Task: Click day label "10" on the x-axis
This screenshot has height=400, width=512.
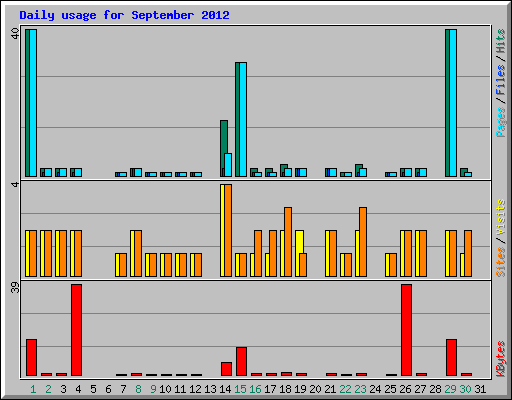Action: pyautogui.click(x=165, y=389)
